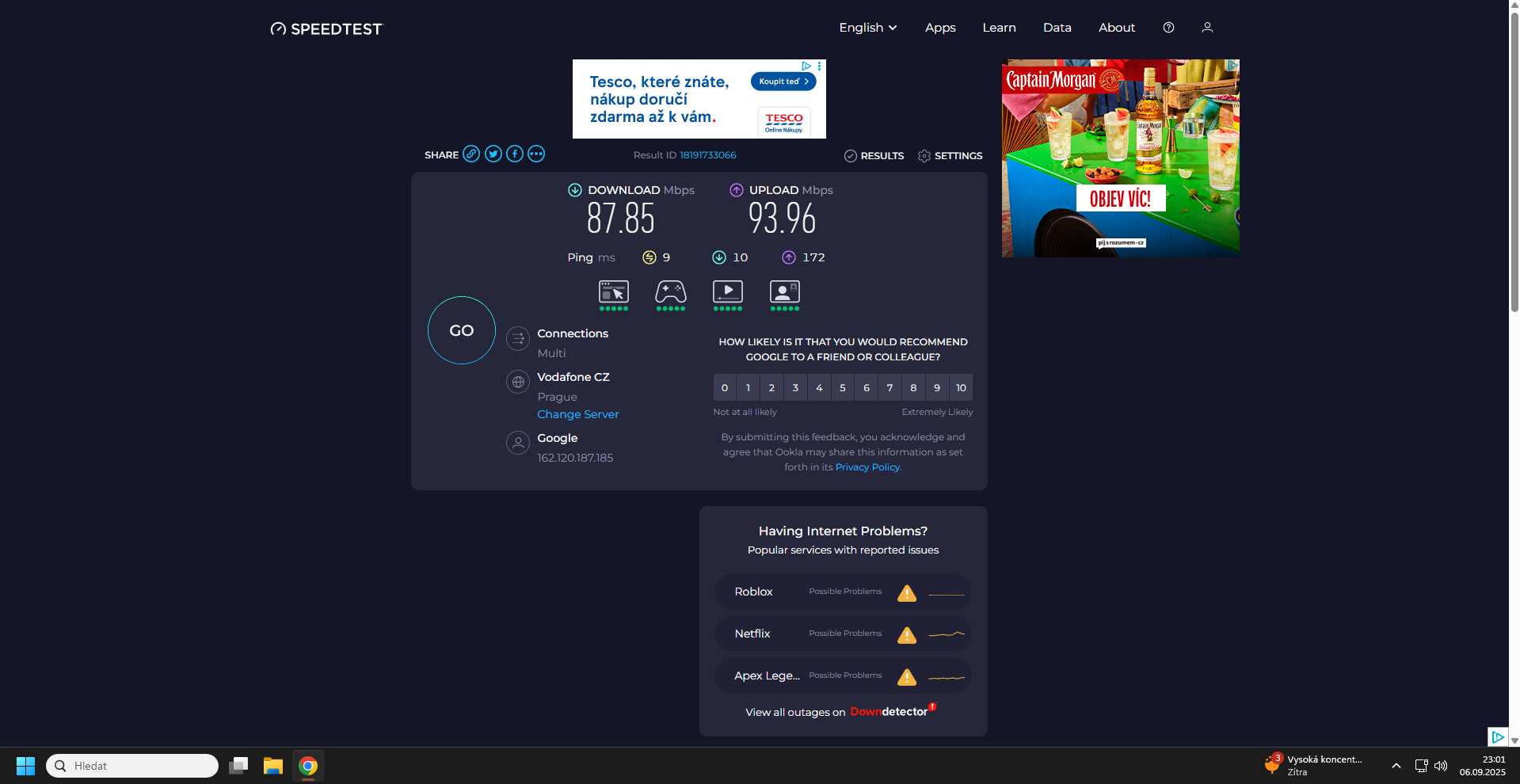Viewport: 1520px width, 784px height.
Task: Open the Learn menu
Action: point(999,27)
